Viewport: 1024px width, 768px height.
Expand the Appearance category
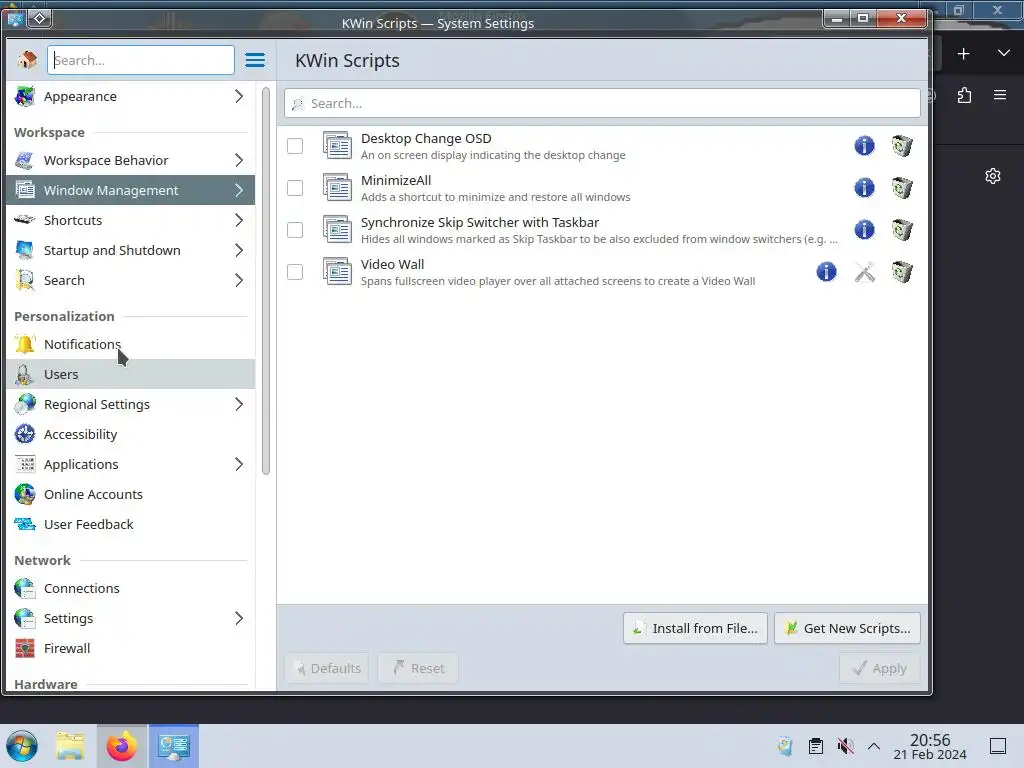(x=239, y=96)
